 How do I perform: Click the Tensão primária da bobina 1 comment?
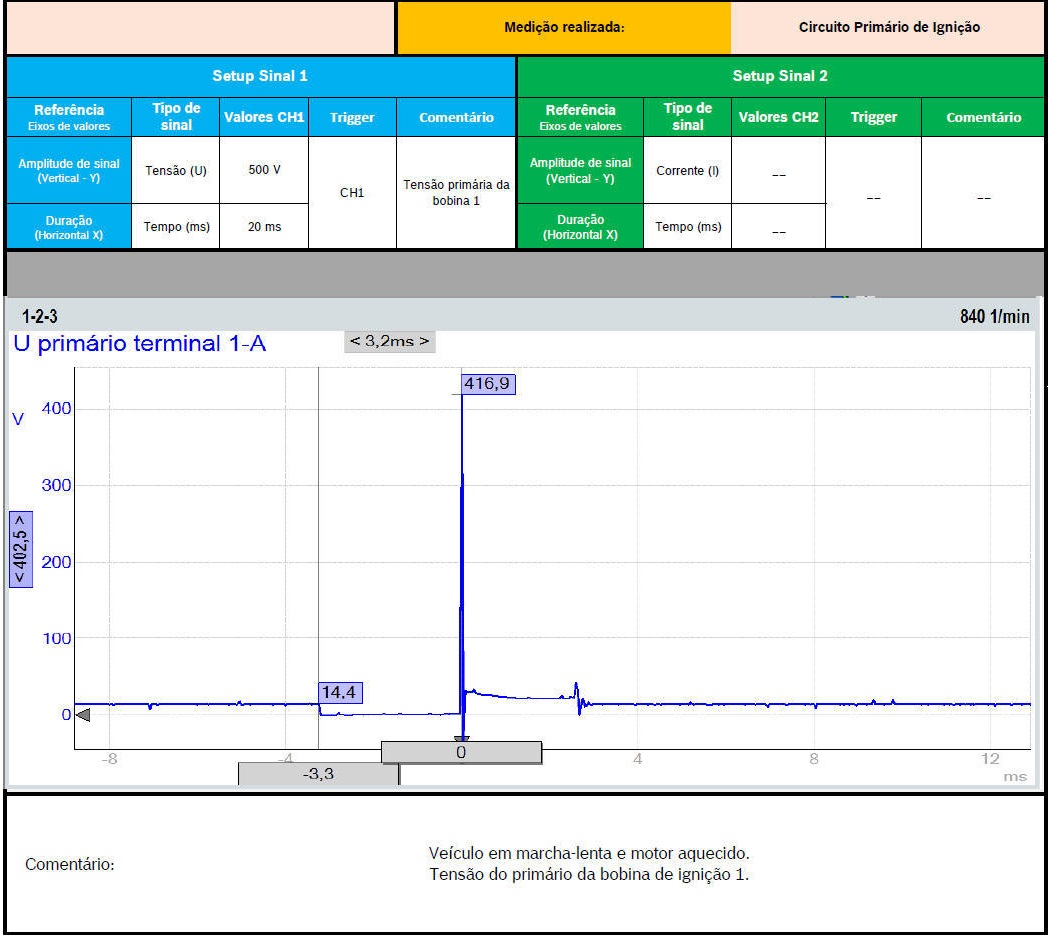click(x=456, y=193)
